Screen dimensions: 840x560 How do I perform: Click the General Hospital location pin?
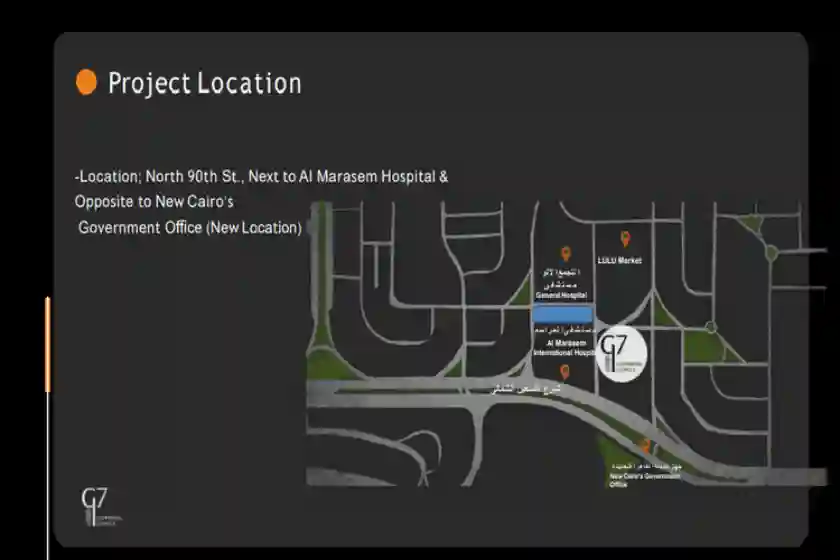click(x=565, y=254)
